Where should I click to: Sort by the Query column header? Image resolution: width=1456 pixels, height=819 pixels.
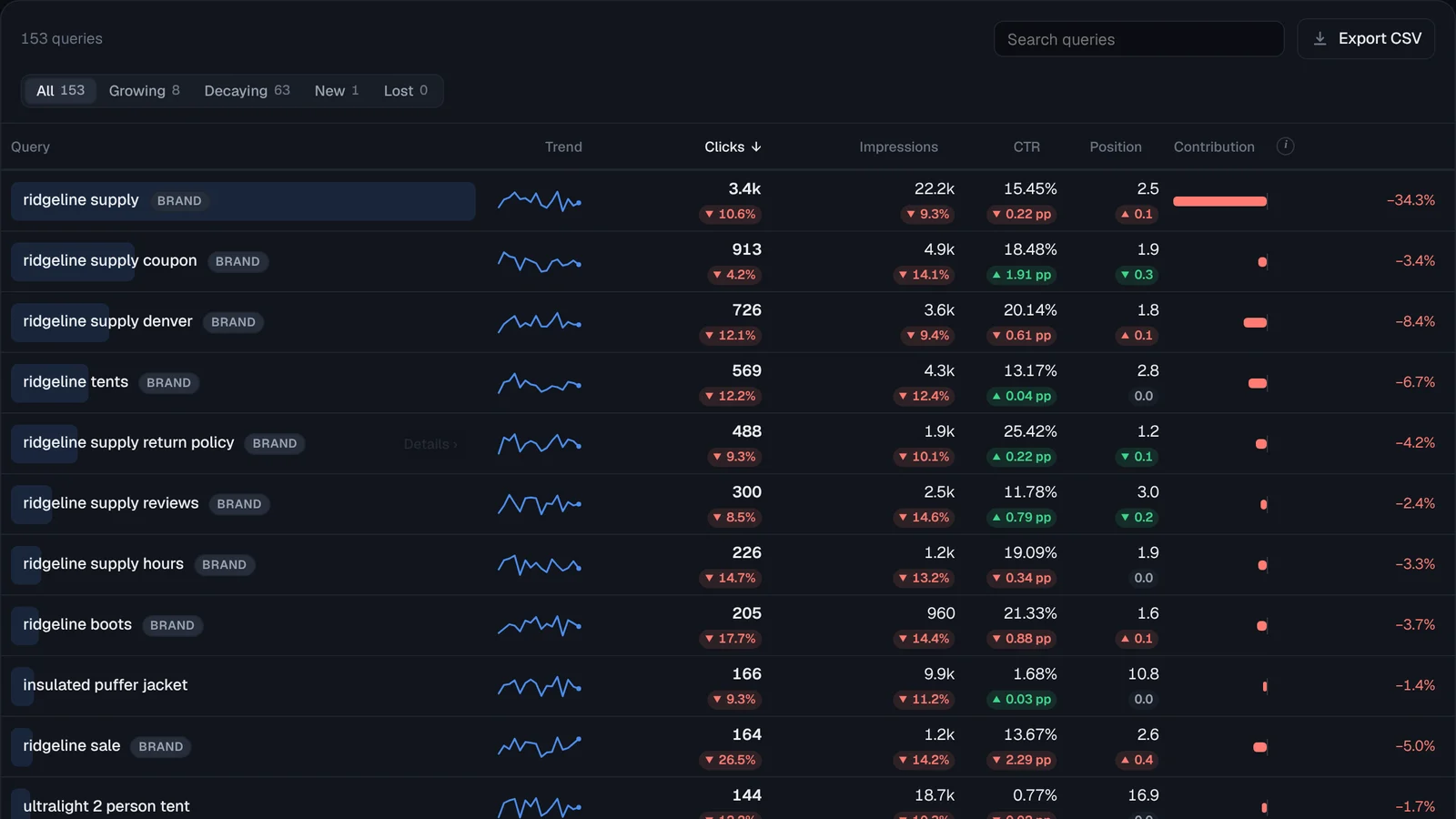click(30, 147)
